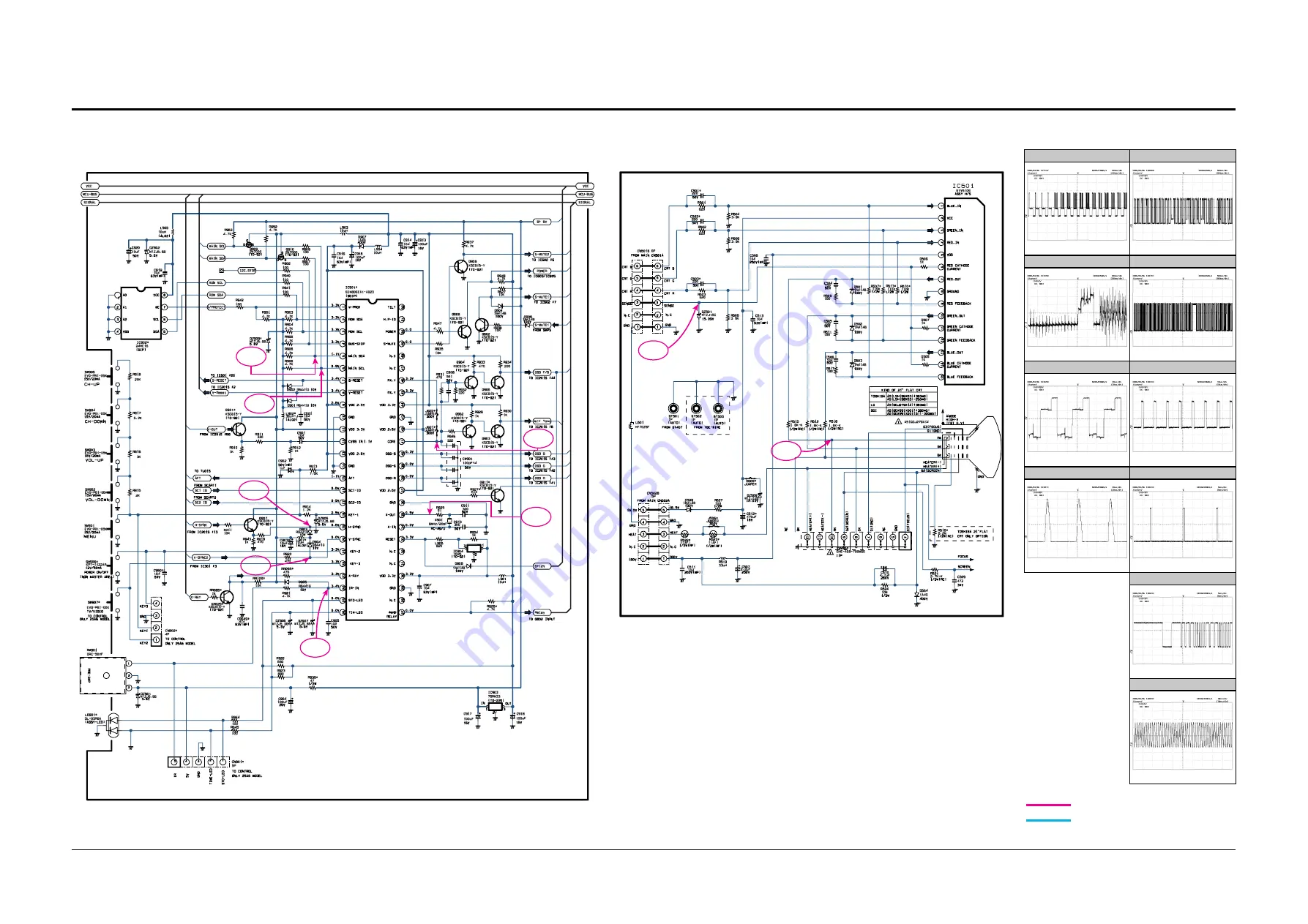Viewport: 1308px width, 924px height.
Task: Click the I2C_STOP signal tag
Action: pyautogui.click(x=247, y=271)
